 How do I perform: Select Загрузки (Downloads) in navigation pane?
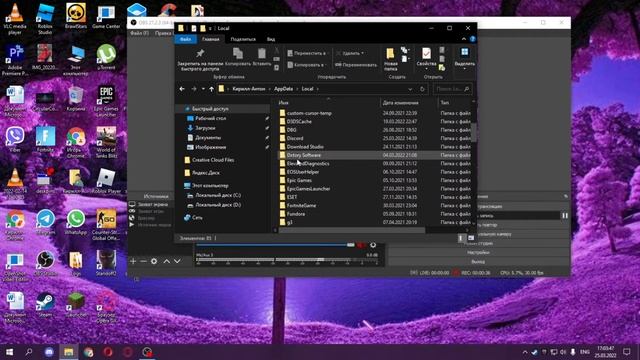(204, 128)
